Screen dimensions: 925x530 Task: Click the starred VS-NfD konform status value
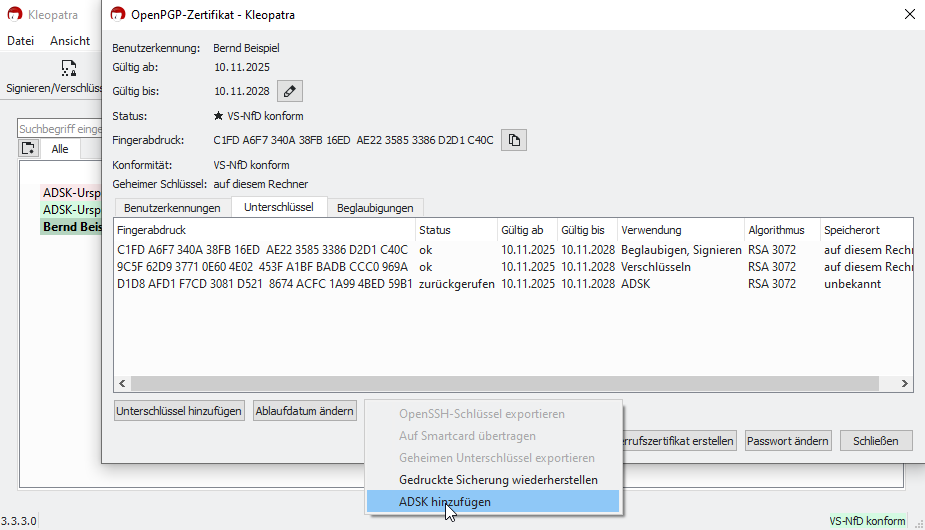coord(258,116)
